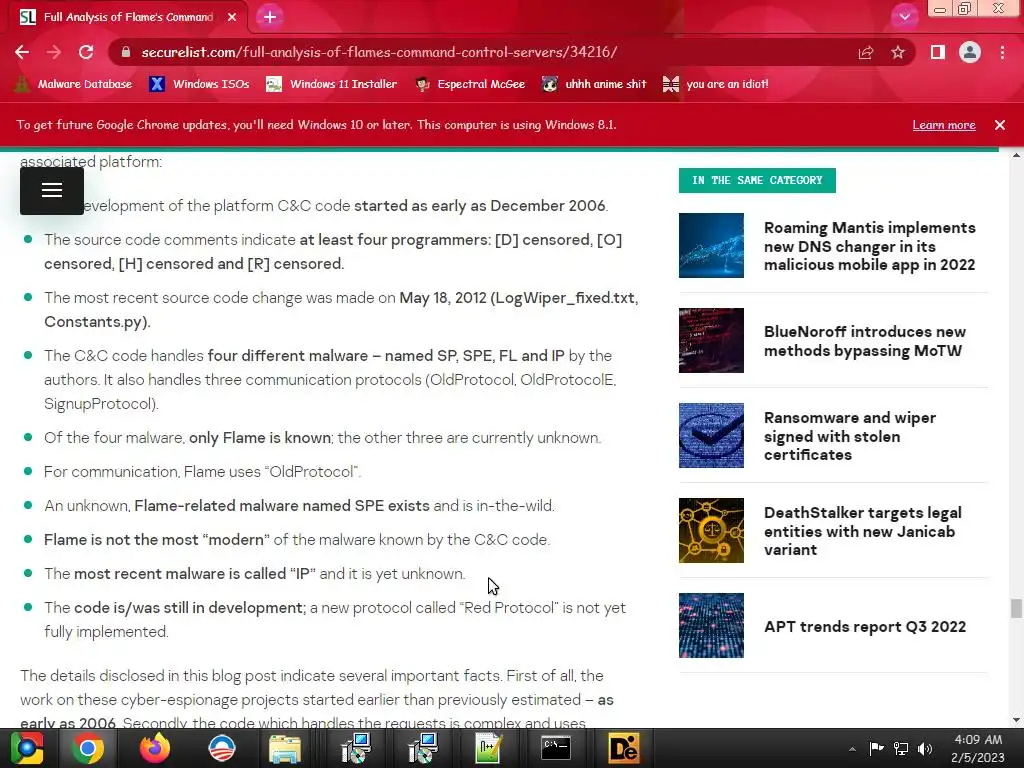Viewport: 1024px width, 768px height.
Task: Click the text "LogWiper_fixed.txt" in the article
Action: point(566,298)
